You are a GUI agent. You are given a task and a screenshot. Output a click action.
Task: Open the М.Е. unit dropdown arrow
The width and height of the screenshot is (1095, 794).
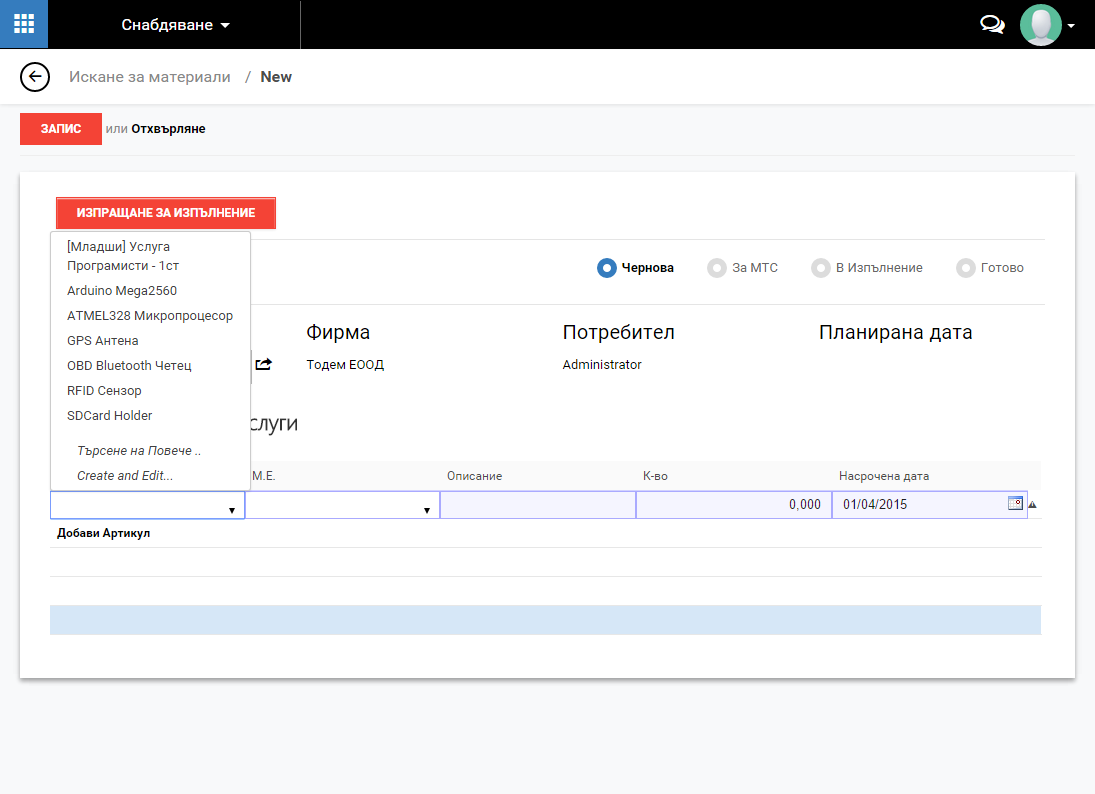[427, 510]
